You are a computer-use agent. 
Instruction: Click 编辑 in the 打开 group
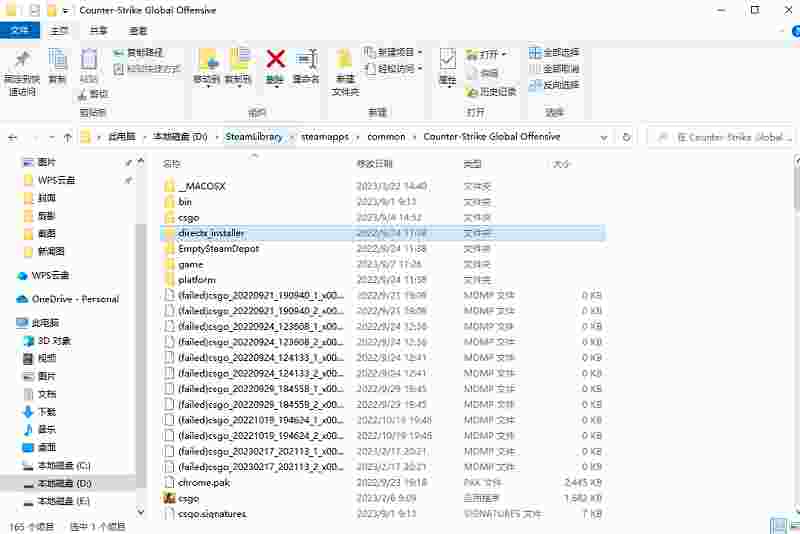[x=484, y=73]
